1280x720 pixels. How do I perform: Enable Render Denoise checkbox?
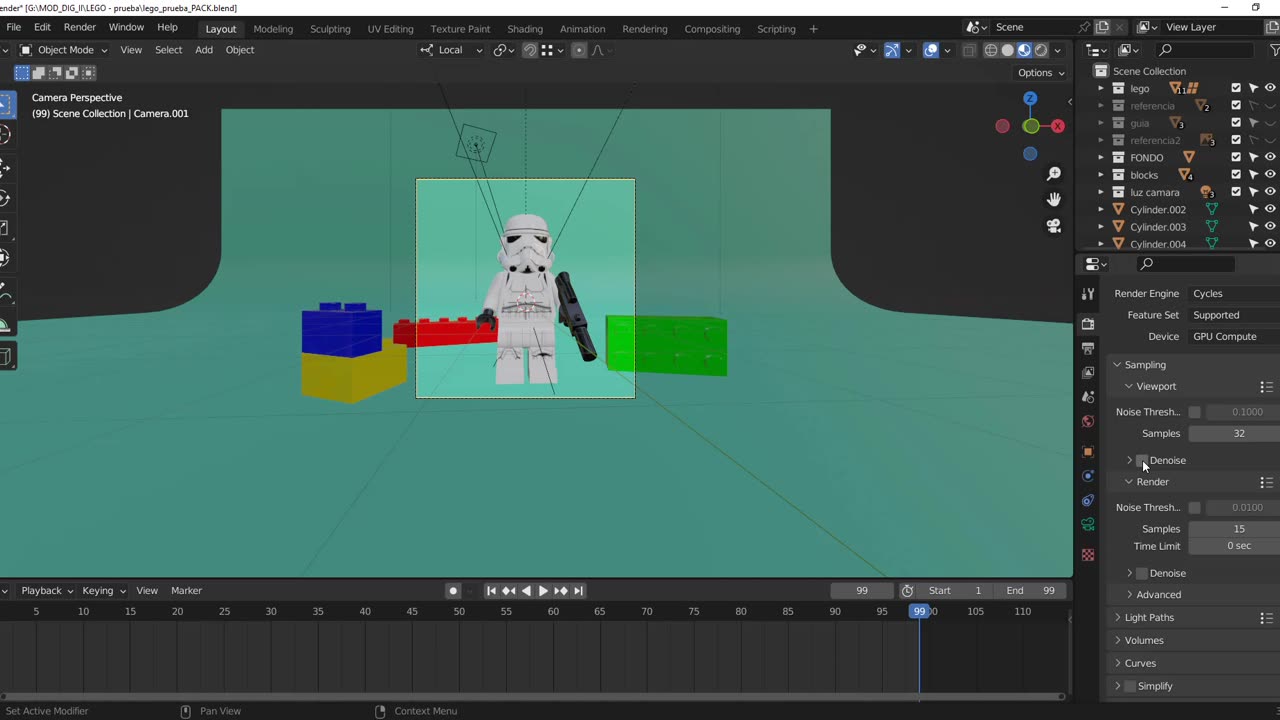point(1142,573)
